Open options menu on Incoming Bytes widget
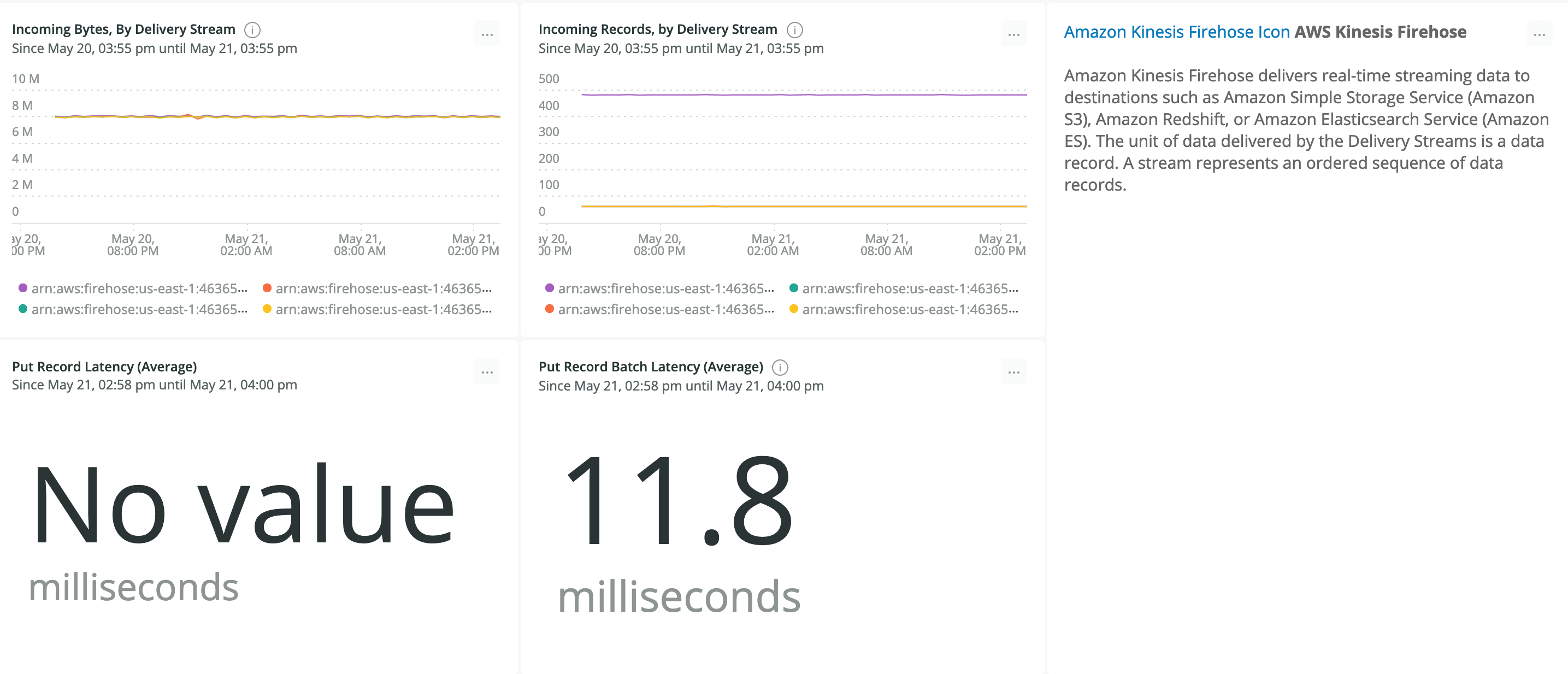This screenshot has width=1568, height=674. tap(487, 34)
